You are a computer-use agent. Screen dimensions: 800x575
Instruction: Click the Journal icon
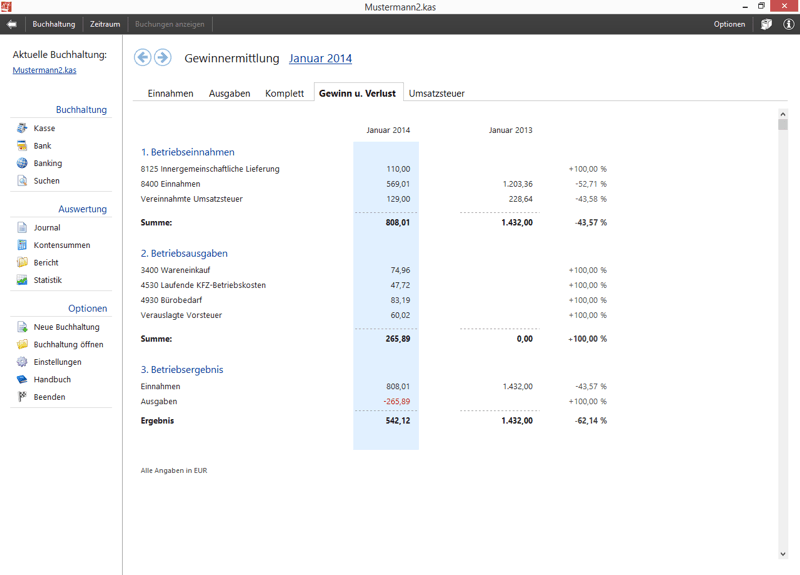point(22,227)
